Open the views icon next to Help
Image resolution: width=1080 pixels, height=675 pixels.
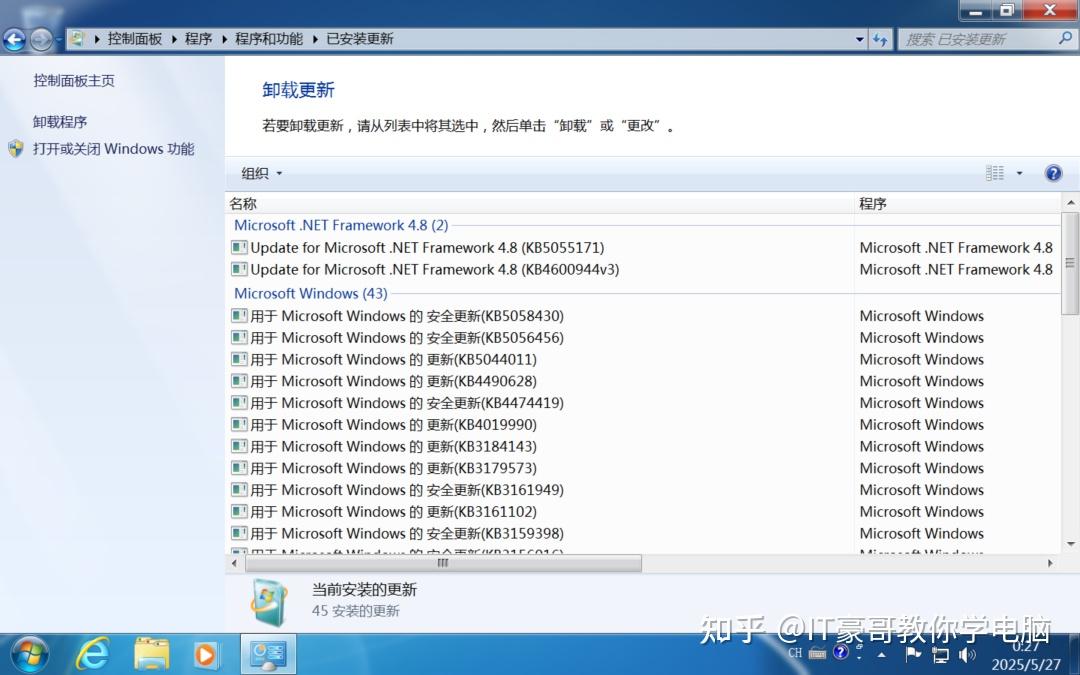[998, 172]
